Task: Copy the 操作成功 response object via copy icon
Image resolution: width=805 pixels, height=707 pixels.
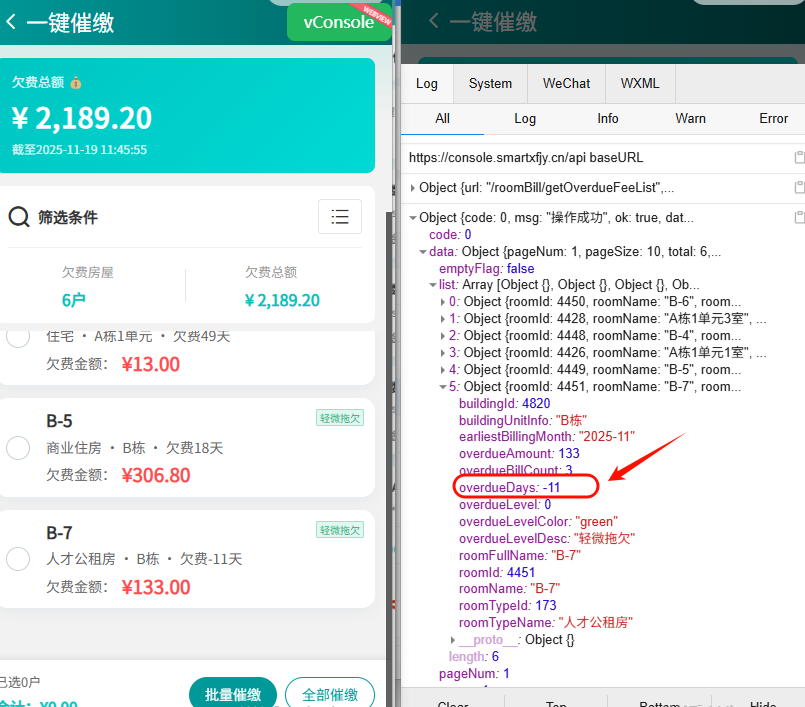Action: click(x=798, y=218)
